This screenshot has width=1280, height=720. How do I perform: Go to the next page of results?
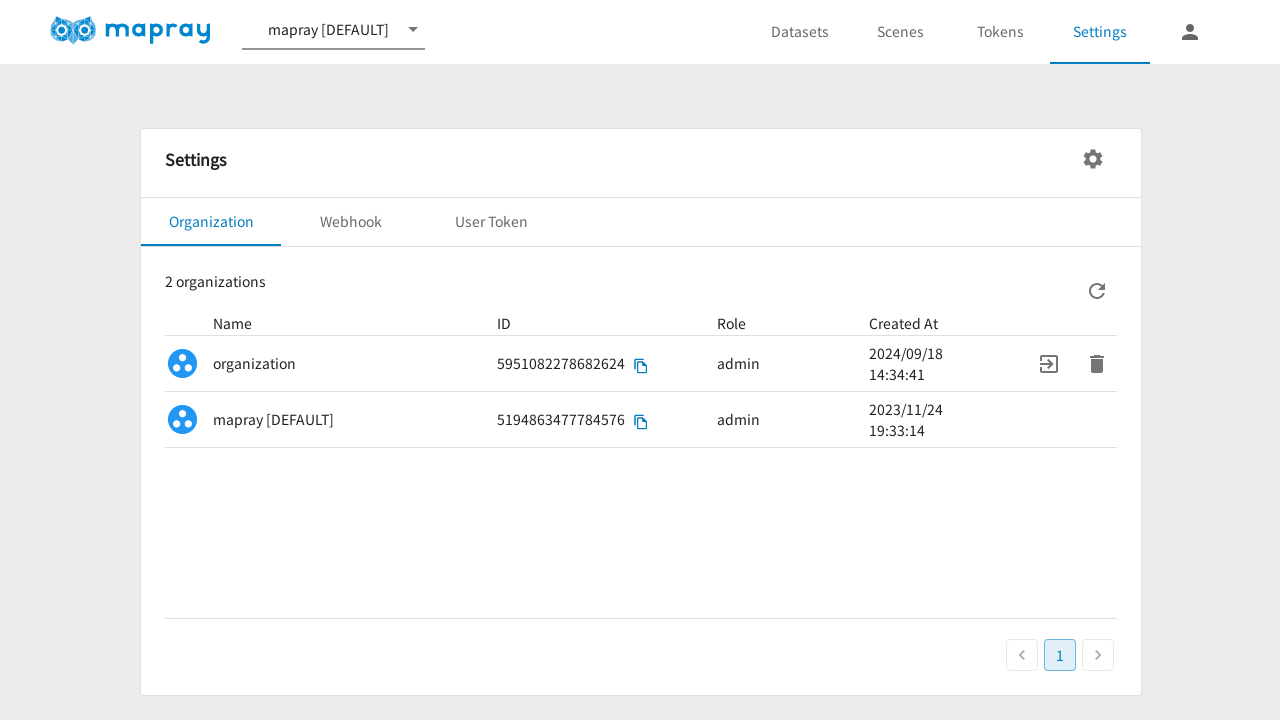[1097, 655]
